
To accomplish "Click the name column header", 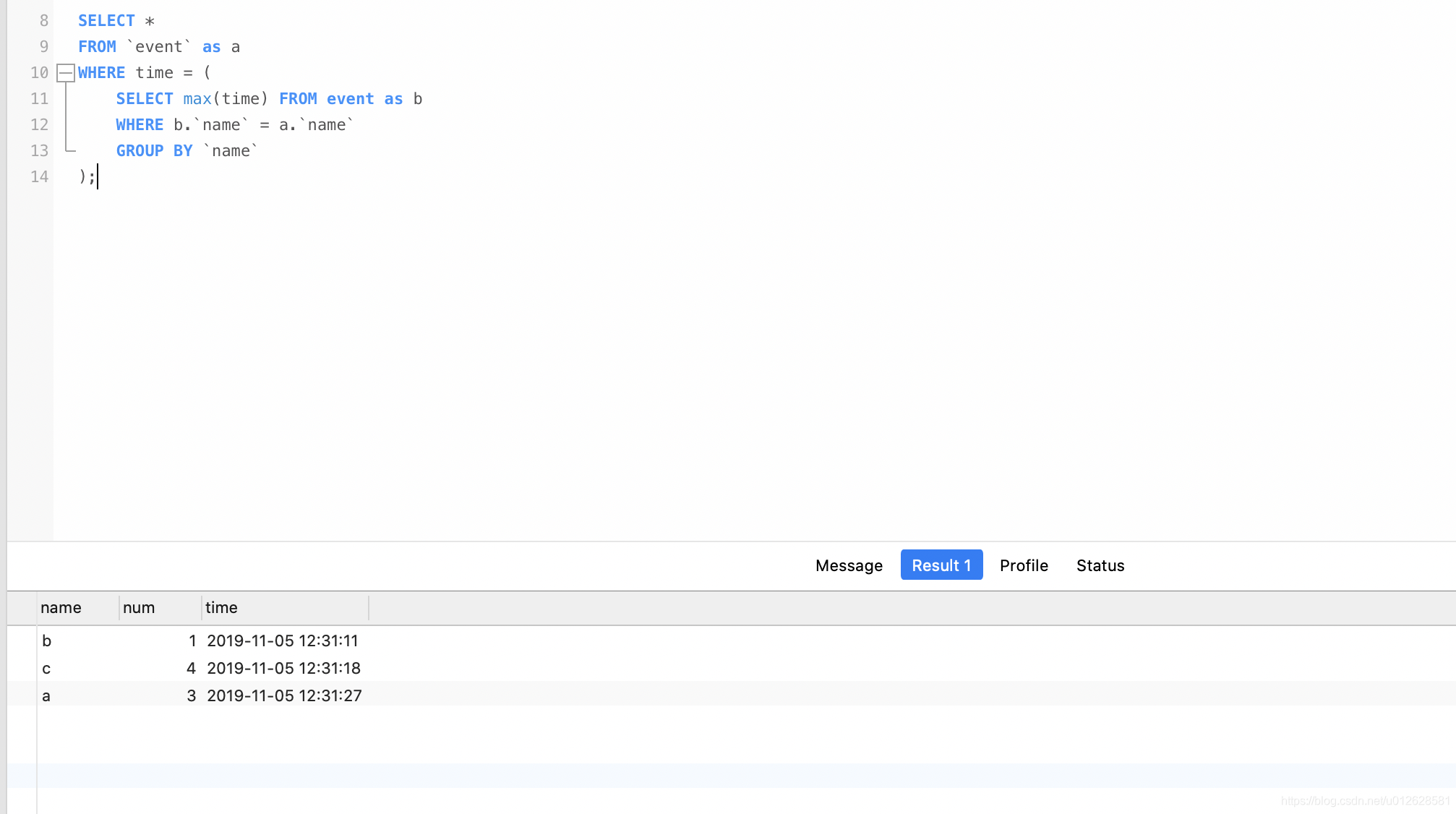I will pyautogui.click(x=78, y=608).
